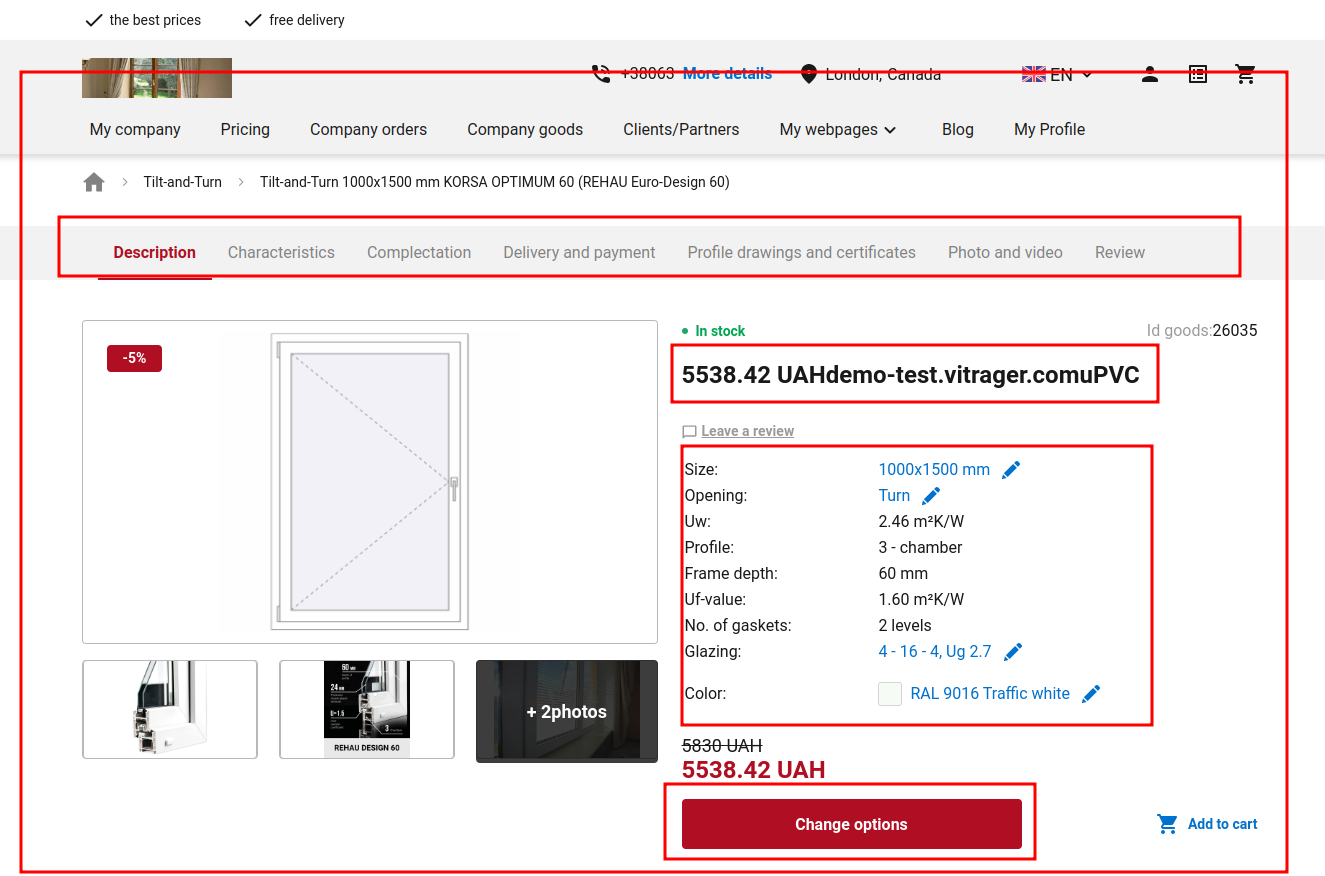
Task: Click the Id goods:26035 text
Action: point(1202,330)
